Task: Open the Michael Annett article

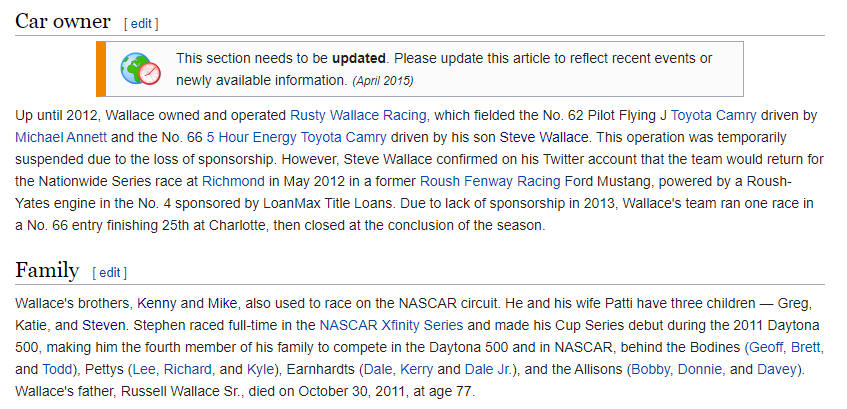Action: click(61, 137)
